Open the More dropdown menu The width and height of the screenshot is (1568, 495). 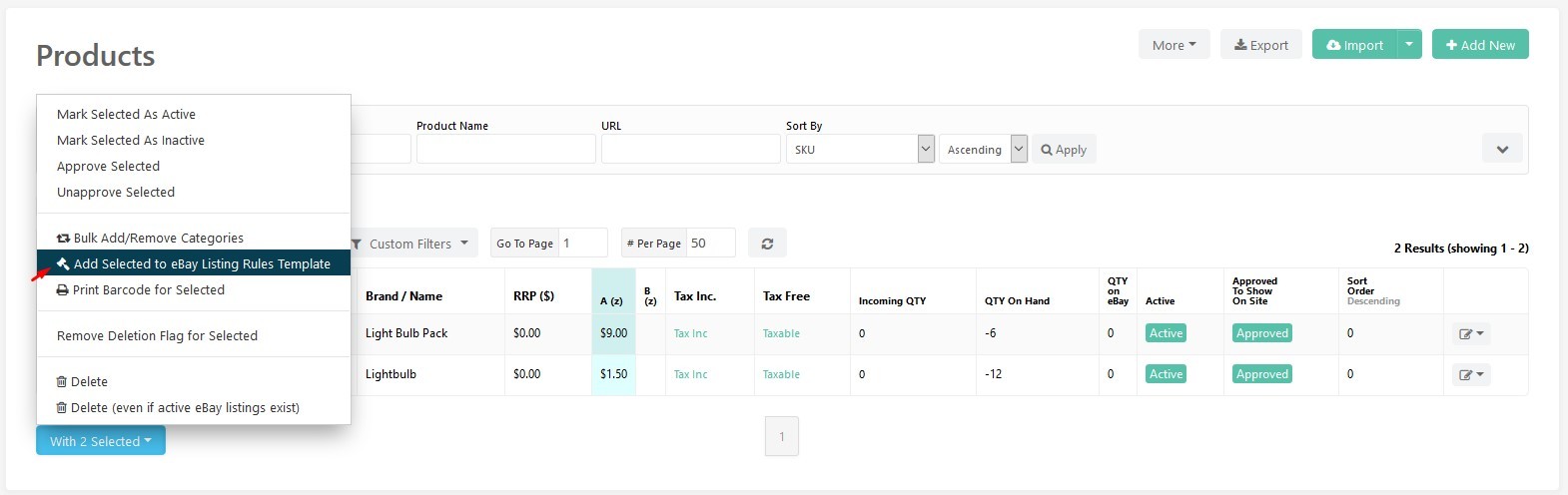click(x=1174, y=45)
